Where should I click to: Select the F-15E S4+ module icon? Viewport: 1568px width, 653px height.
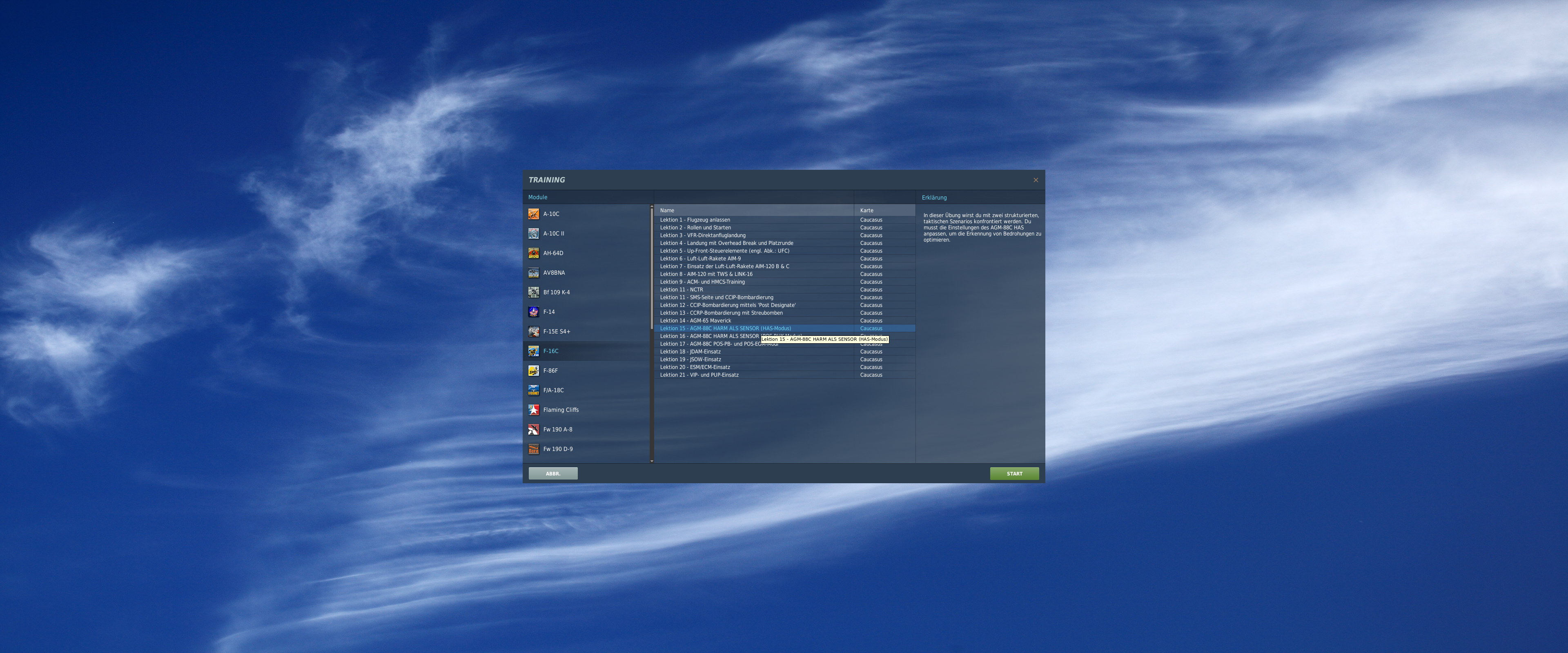point(533,331)
